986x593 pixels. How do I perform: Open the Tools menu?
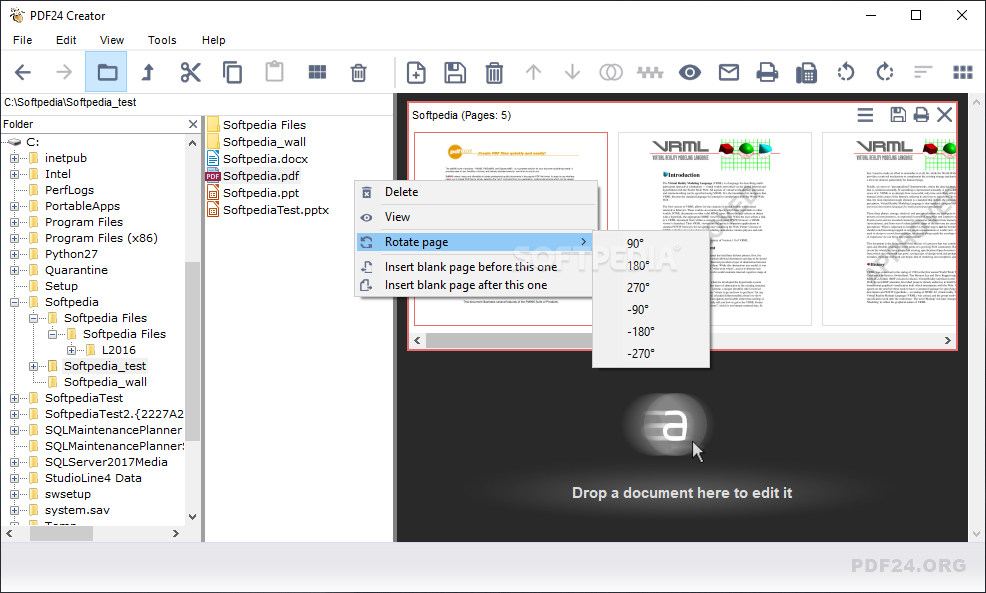click(x=162, y=40)
